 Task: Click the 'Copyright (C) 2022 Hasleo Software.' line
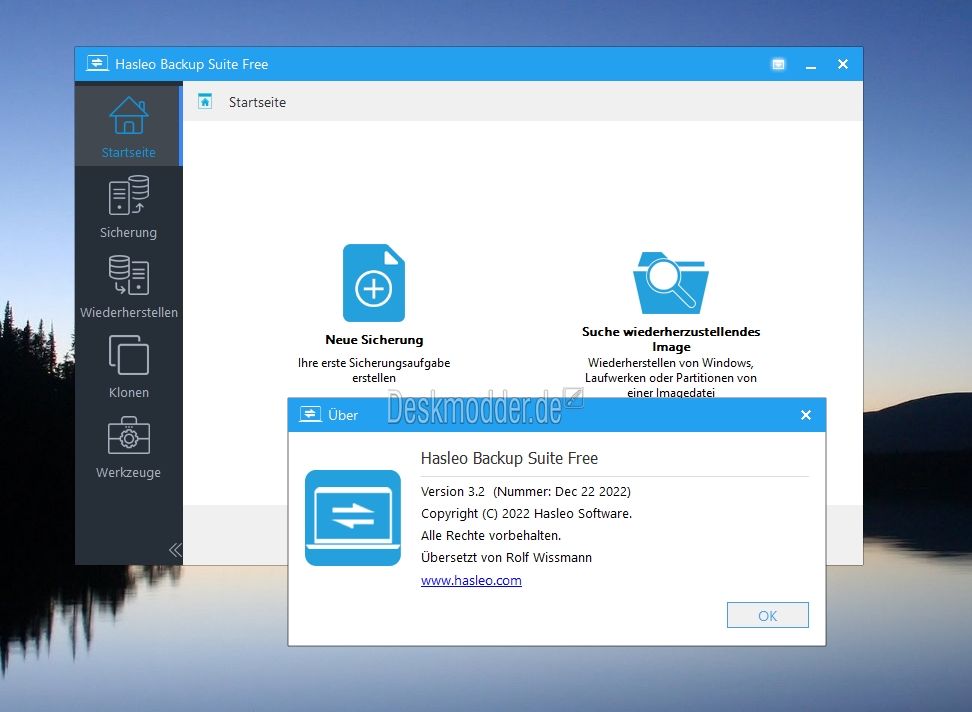(x=526, y=514)
